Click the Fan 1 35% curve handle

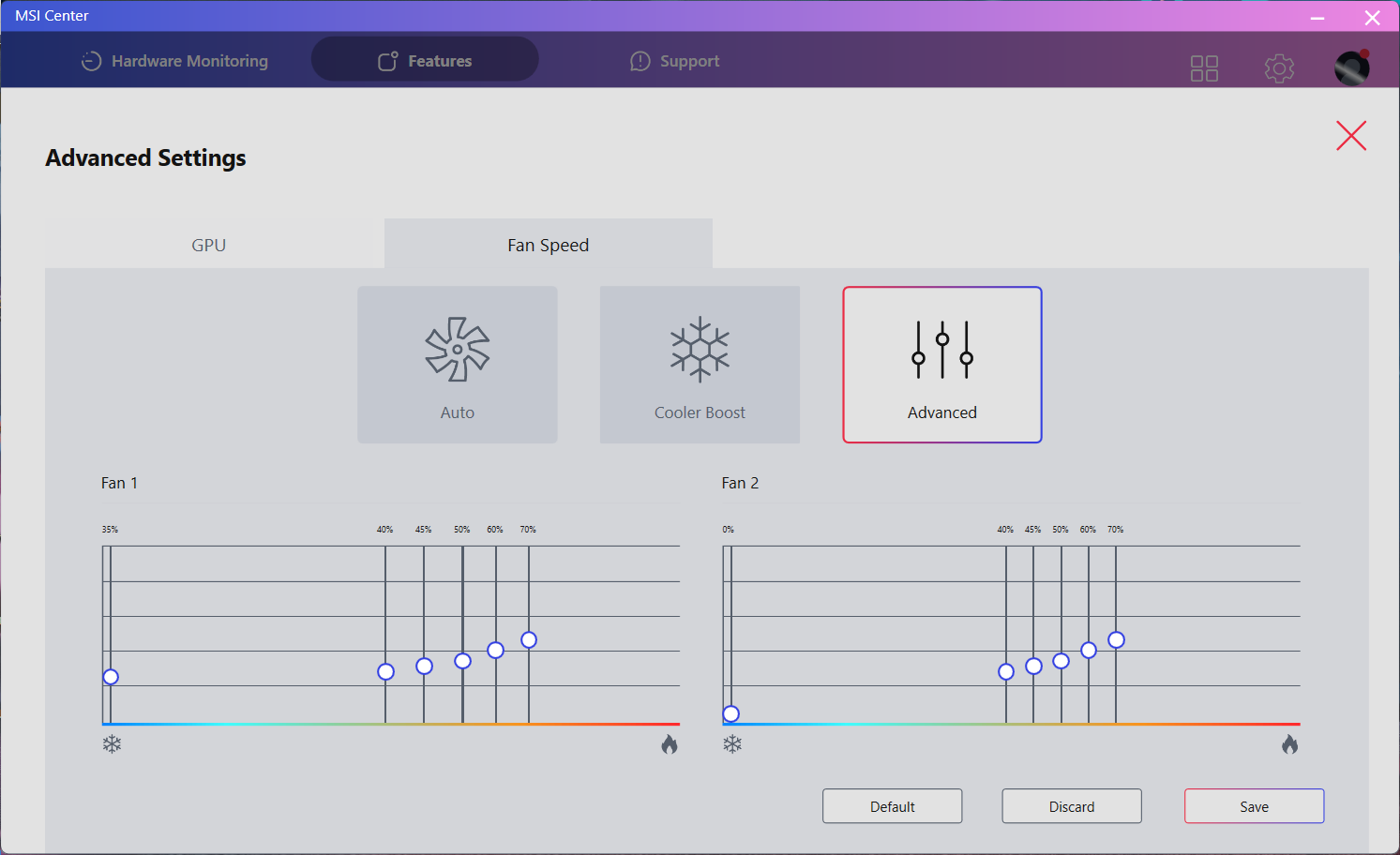[111, 677]
